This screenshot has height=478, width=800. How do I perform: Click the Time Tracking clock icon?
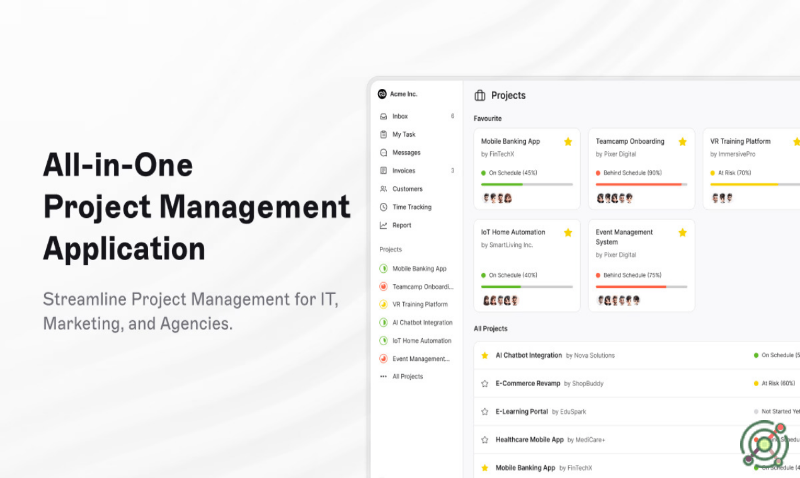[x=383, y=207]
